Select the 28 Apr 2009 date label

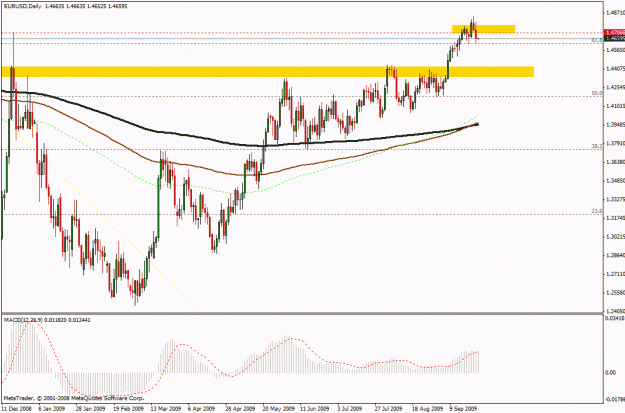(240, 409)
